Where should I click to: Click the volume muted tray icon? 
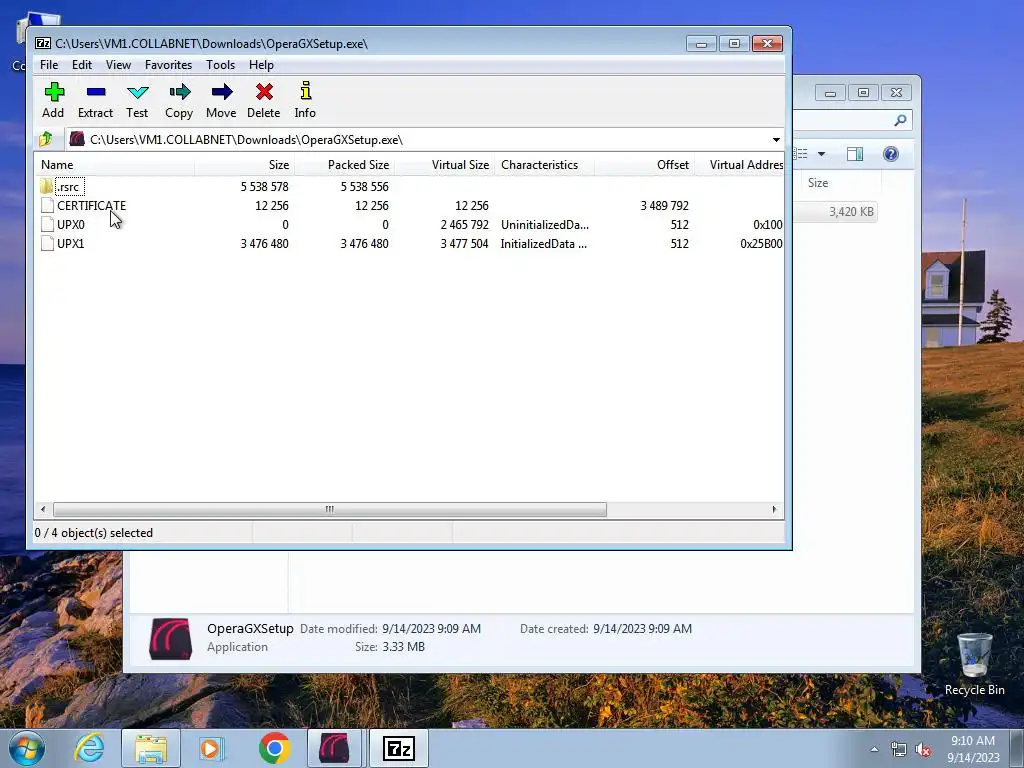coord(923,749)
